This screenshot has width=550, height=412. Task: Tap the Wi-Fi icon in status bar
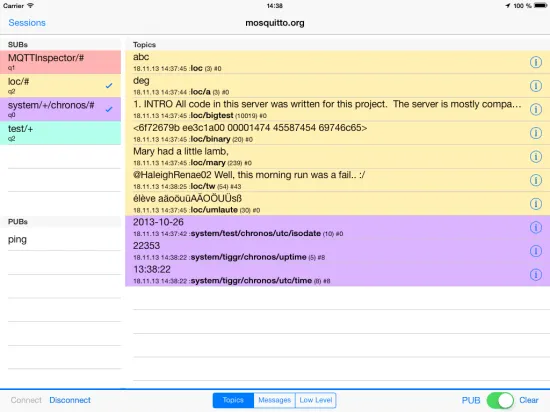31,6
